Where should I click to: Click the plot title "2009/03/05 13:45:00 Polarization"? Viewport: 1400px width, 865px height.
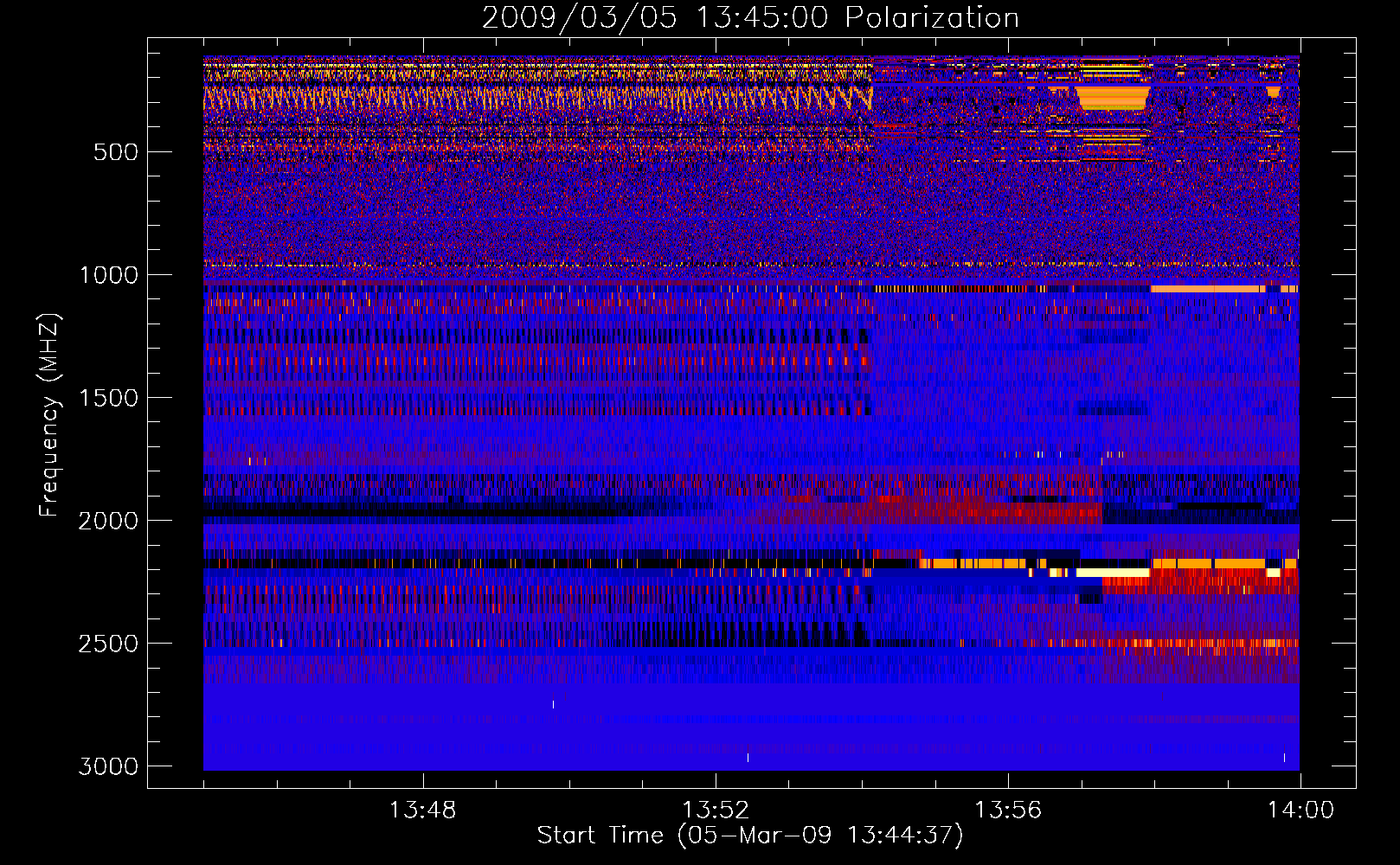click(750, 17)
